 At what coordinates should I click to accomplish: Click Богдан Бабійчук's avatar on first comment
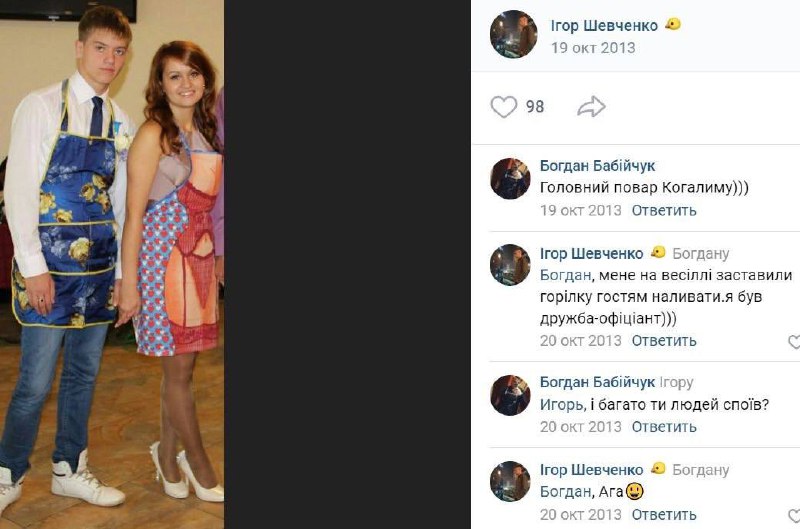(x=510, y=178)
